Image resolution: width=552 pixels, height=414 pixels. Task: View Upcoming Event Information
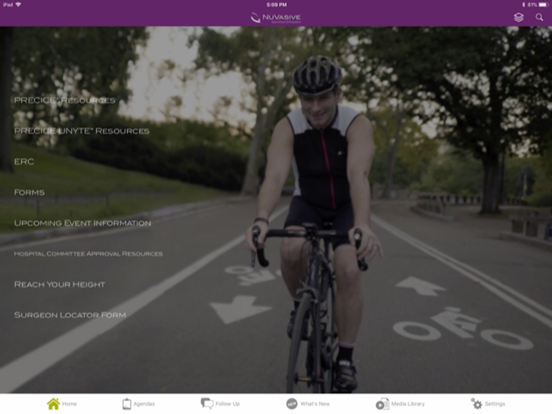[x=82, y=223]
